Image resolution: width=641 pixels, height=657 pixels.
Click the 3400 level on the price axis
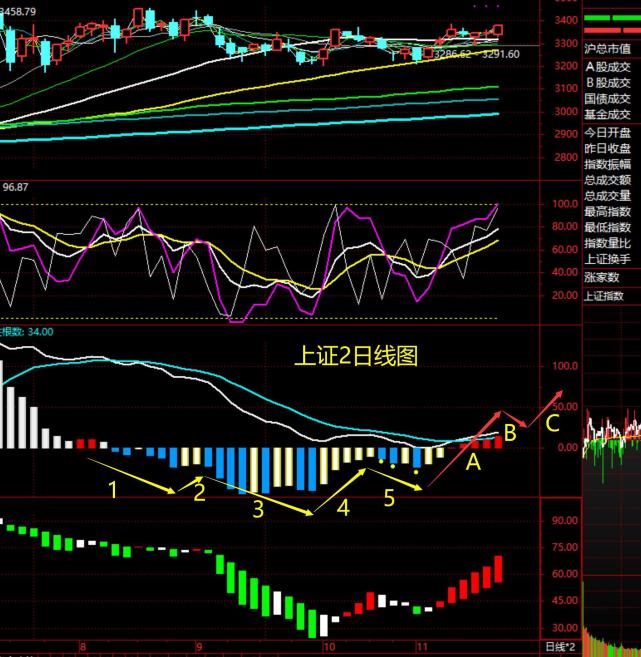click(x=564, y=21)
